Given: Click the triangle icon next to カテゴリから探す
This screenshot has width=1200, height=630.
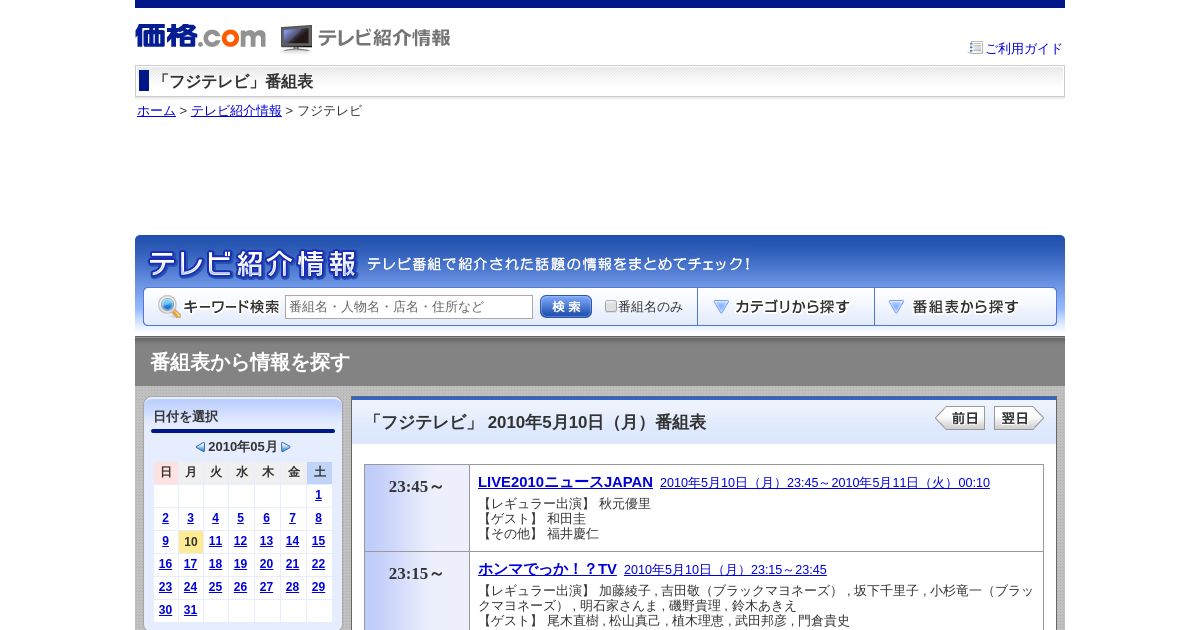Looking at the screenshot, I should (x=721, y=307).
